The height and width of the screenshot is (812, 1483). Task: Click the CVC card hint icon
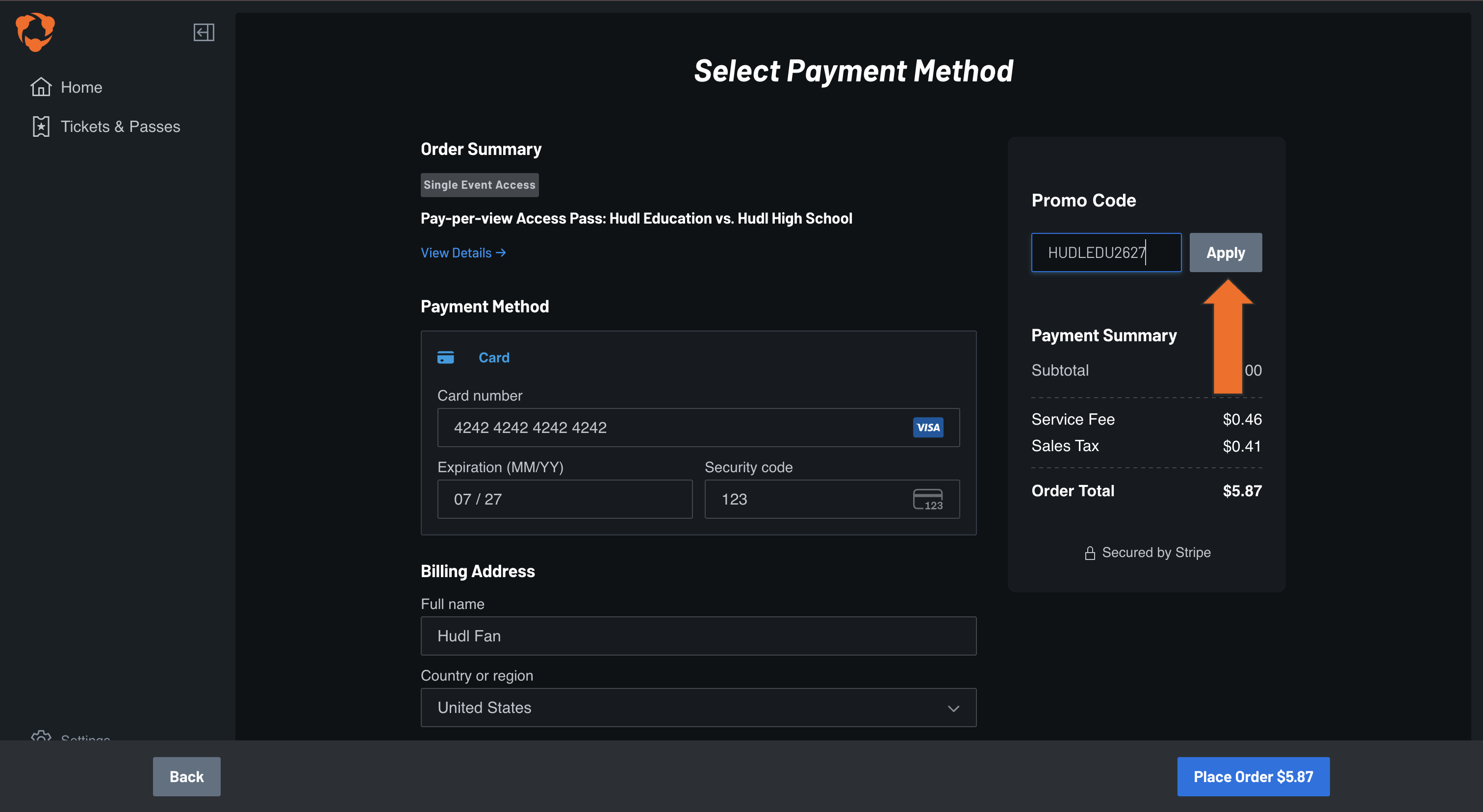click(x=928, y=499)
